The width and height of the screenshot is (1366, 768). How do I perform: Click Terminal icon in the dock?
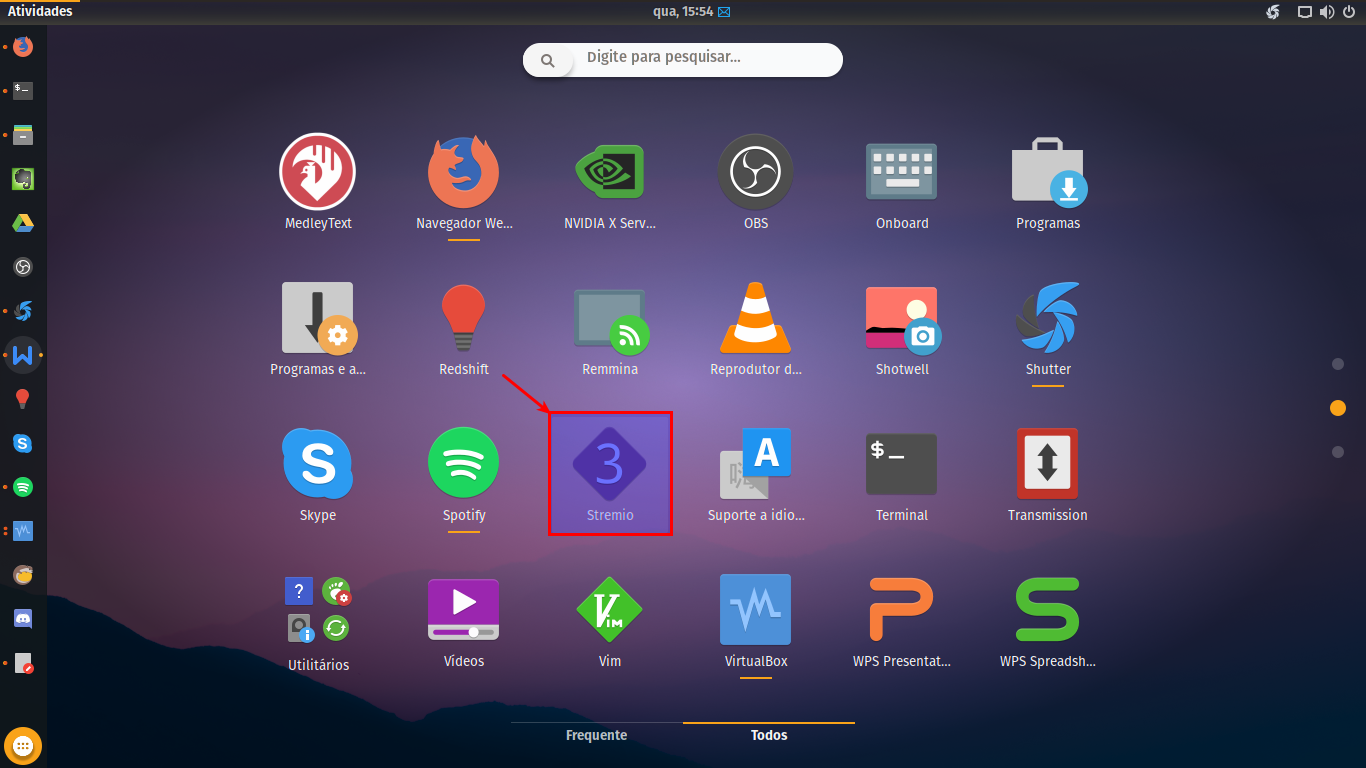pyautogui.click(x=23, y=90)
